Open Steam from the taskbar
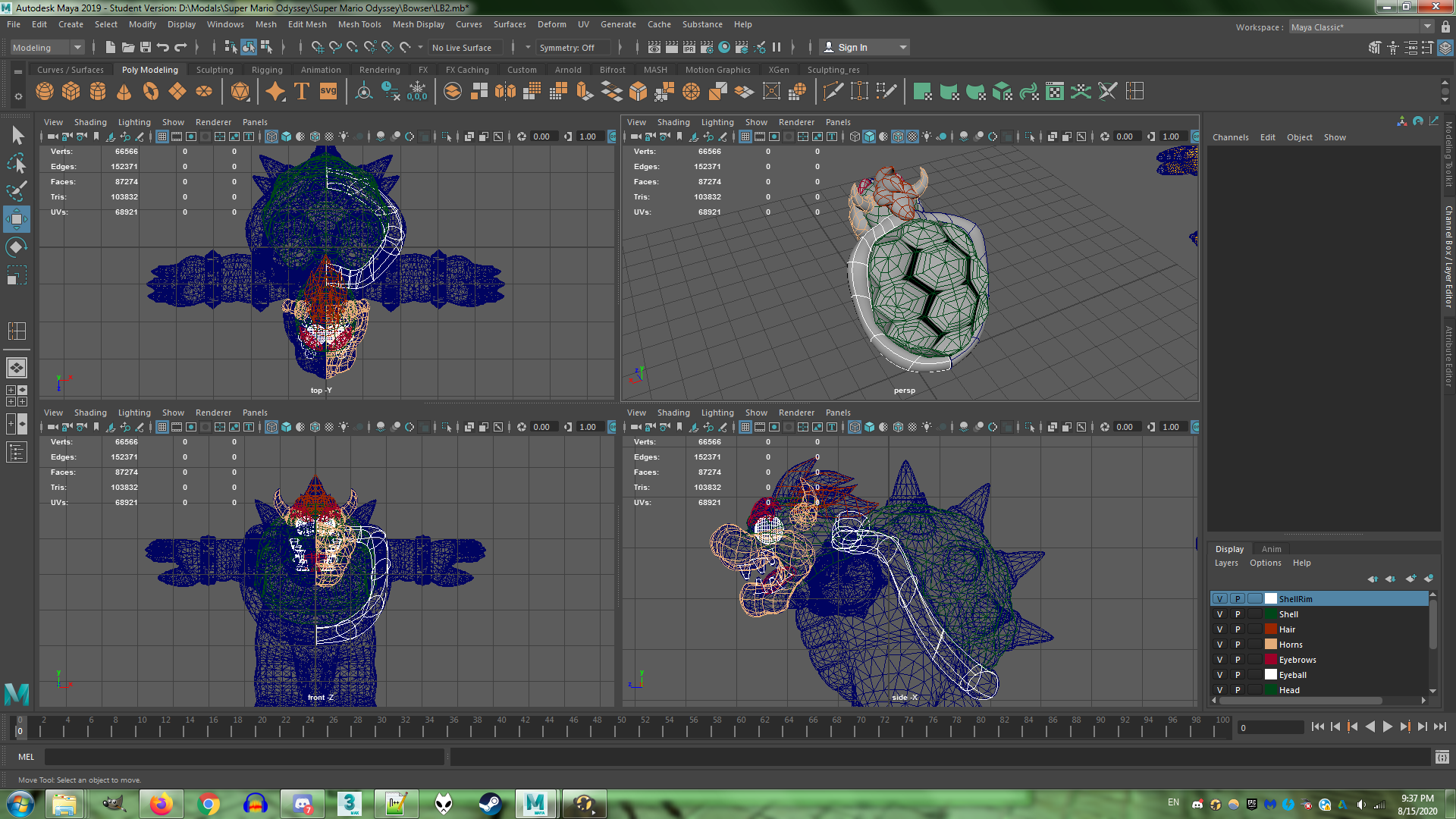 (x=490, y=804)
